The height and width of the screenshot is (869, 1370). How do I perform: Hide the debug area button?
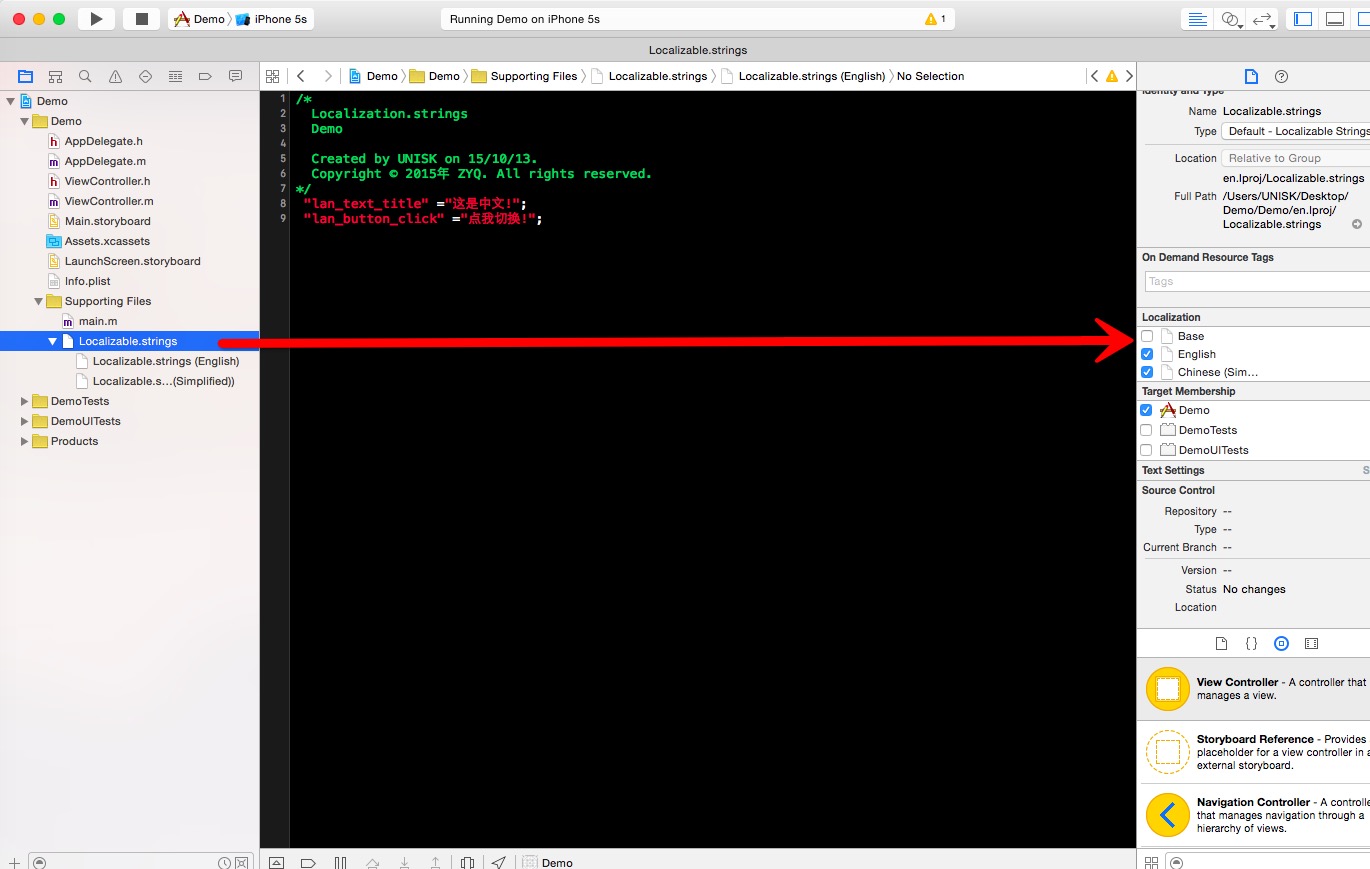276,862
